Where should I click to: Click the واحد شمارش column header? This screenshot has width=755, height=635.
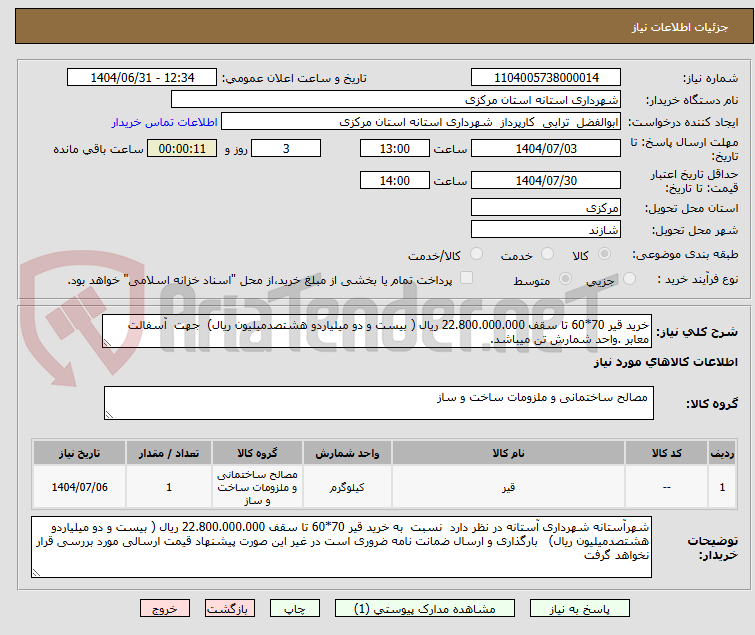(x=347, y=453)
